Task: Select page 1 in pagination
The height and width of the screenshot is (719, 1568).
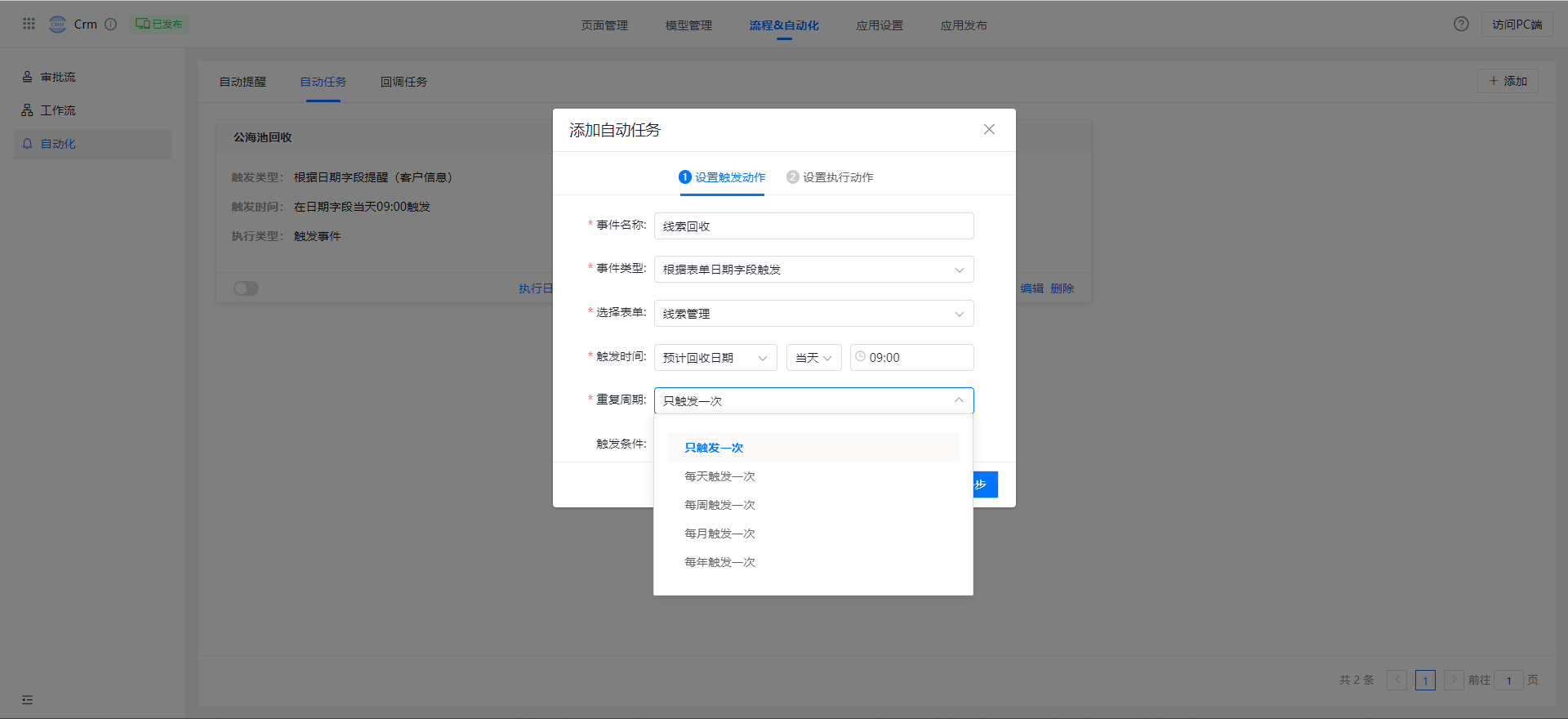Action: pos(1425,680)
